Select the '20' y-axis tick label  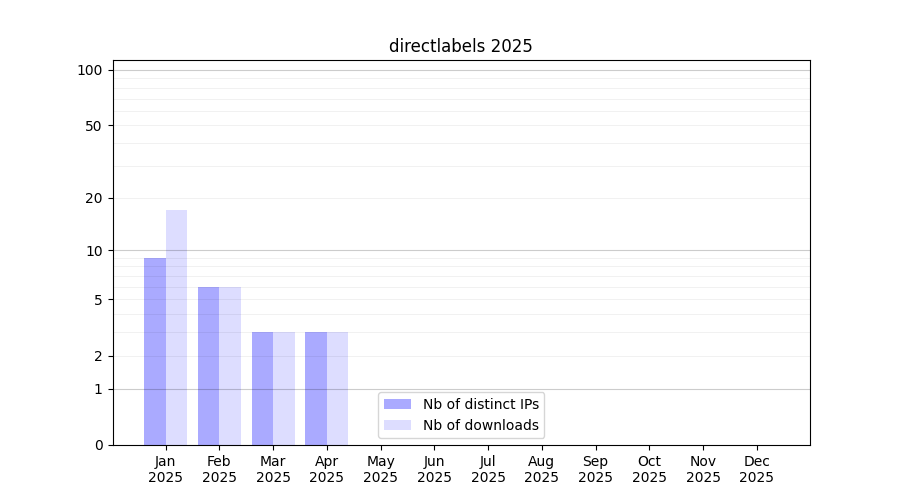94,198
